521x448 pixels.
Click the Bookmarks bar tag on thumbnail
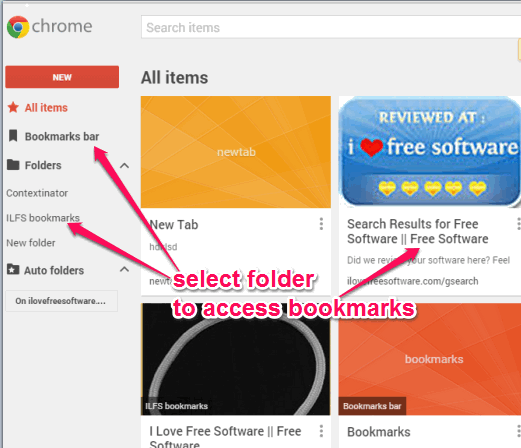(372, 406)
